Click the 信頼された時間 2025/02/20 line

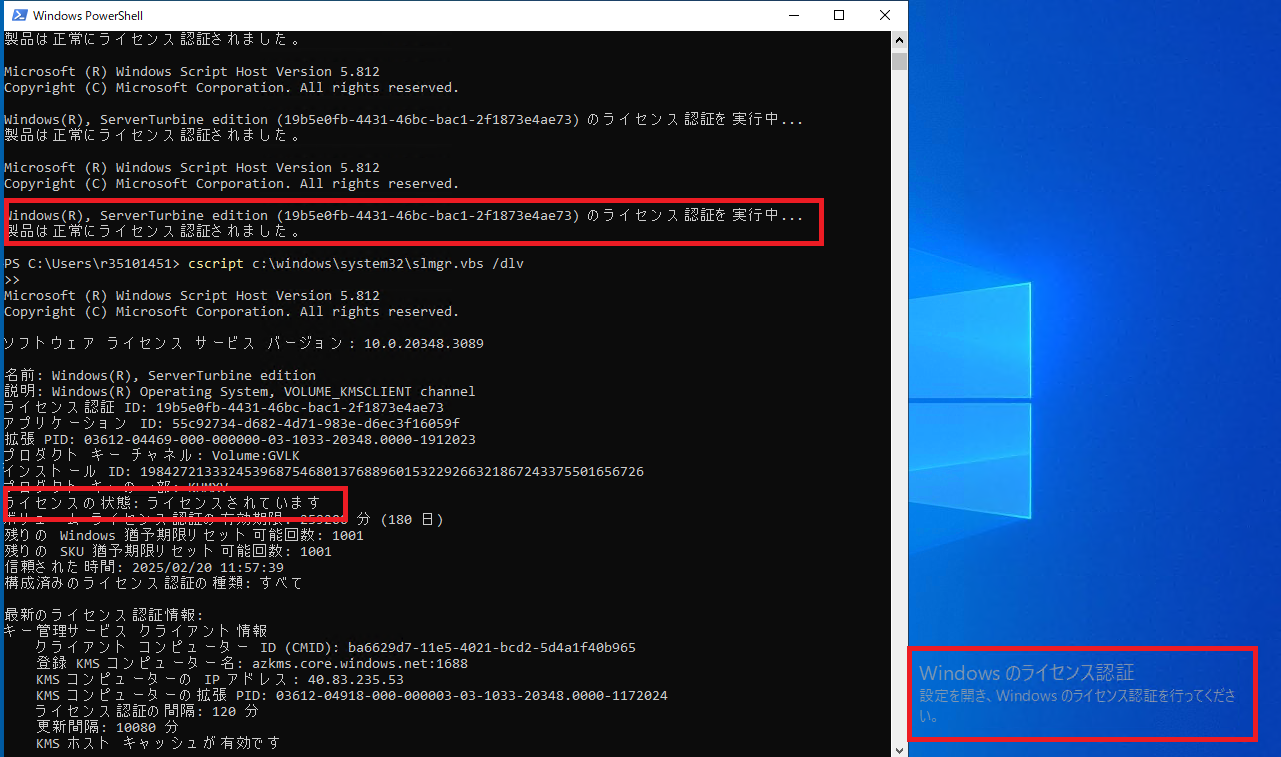[144, 568]
